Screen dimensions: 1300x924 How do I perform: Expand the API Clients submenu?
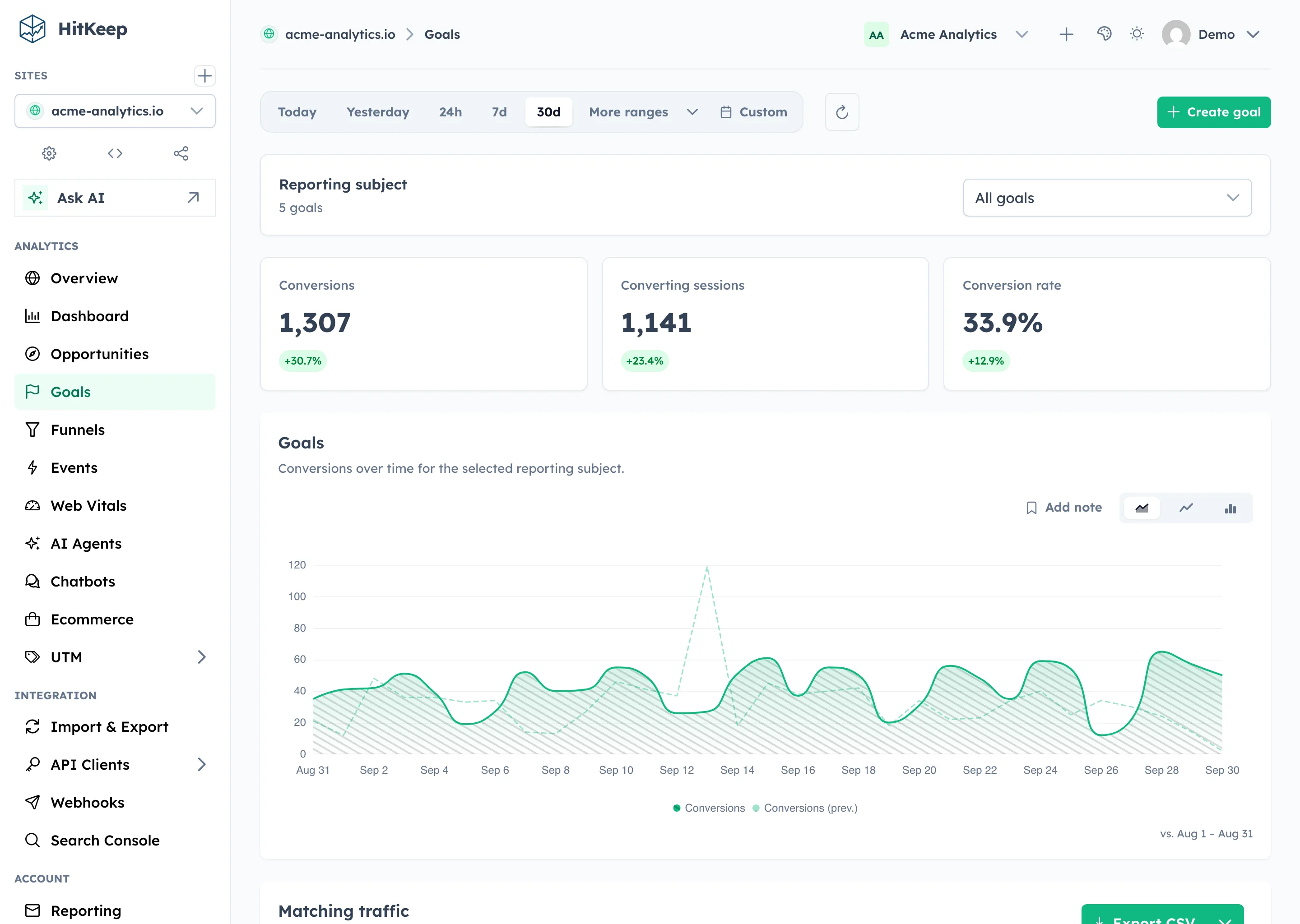click(x=201, y=764)
